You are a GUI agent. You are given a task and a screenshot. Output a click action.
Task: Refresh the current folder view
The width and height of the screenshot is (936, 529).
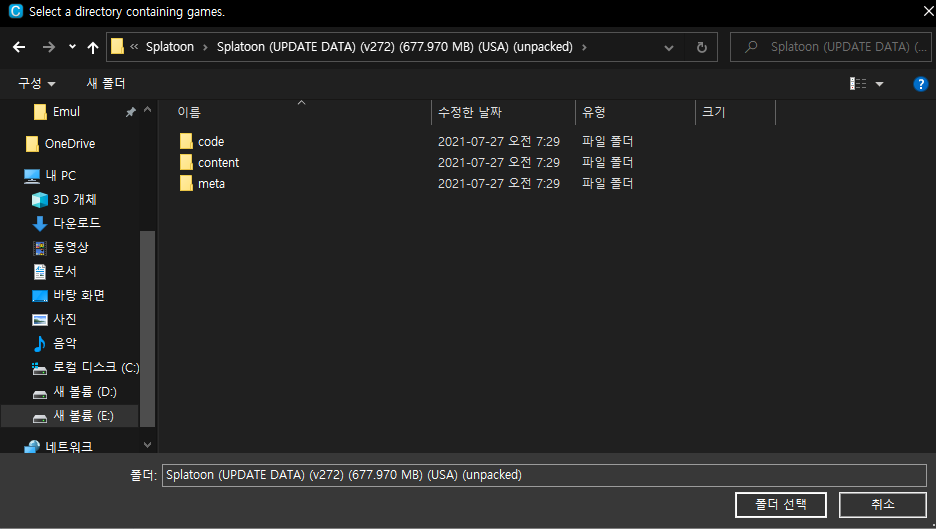702,47
